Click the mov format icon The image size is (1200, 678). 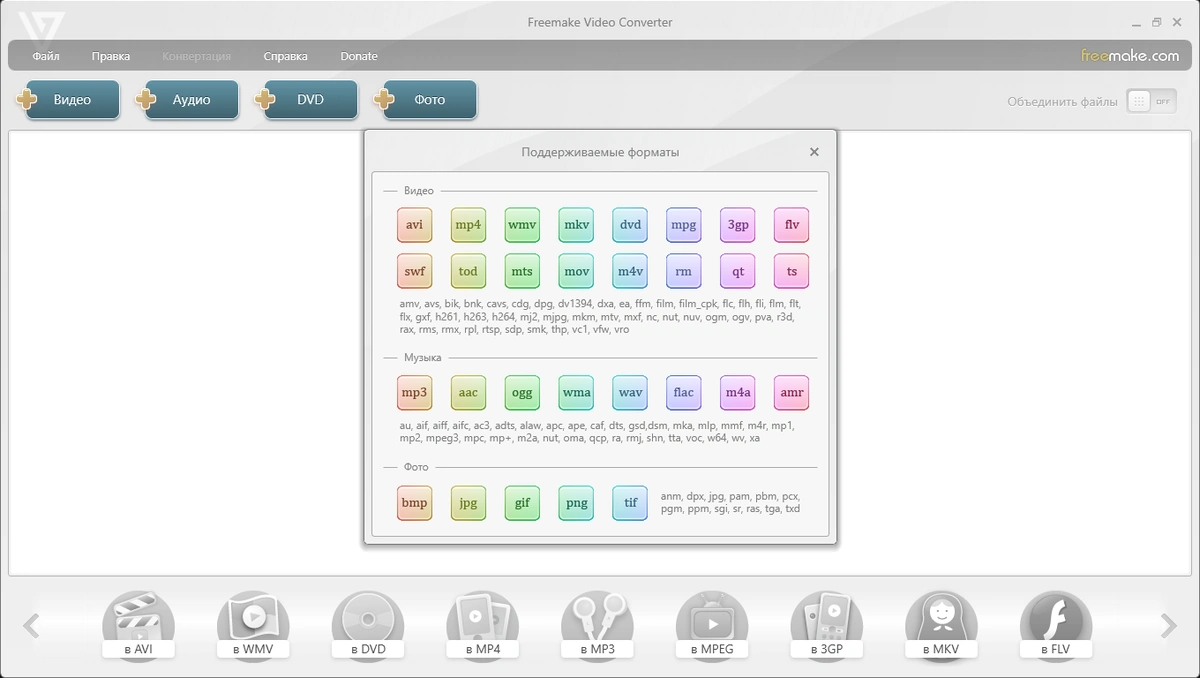tap(576, 271)
